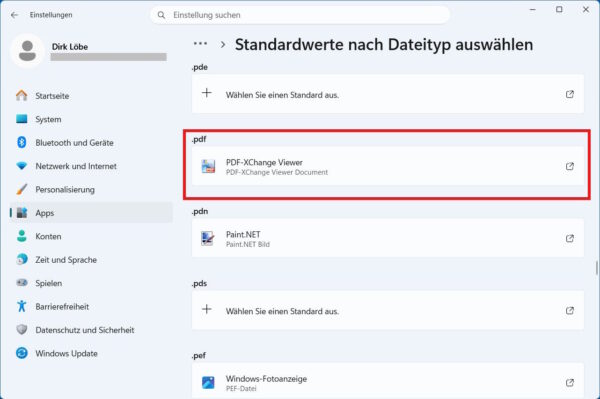Click the Windows Update sync icon
The height and width of the screenshot is (399, 600).
22,353
